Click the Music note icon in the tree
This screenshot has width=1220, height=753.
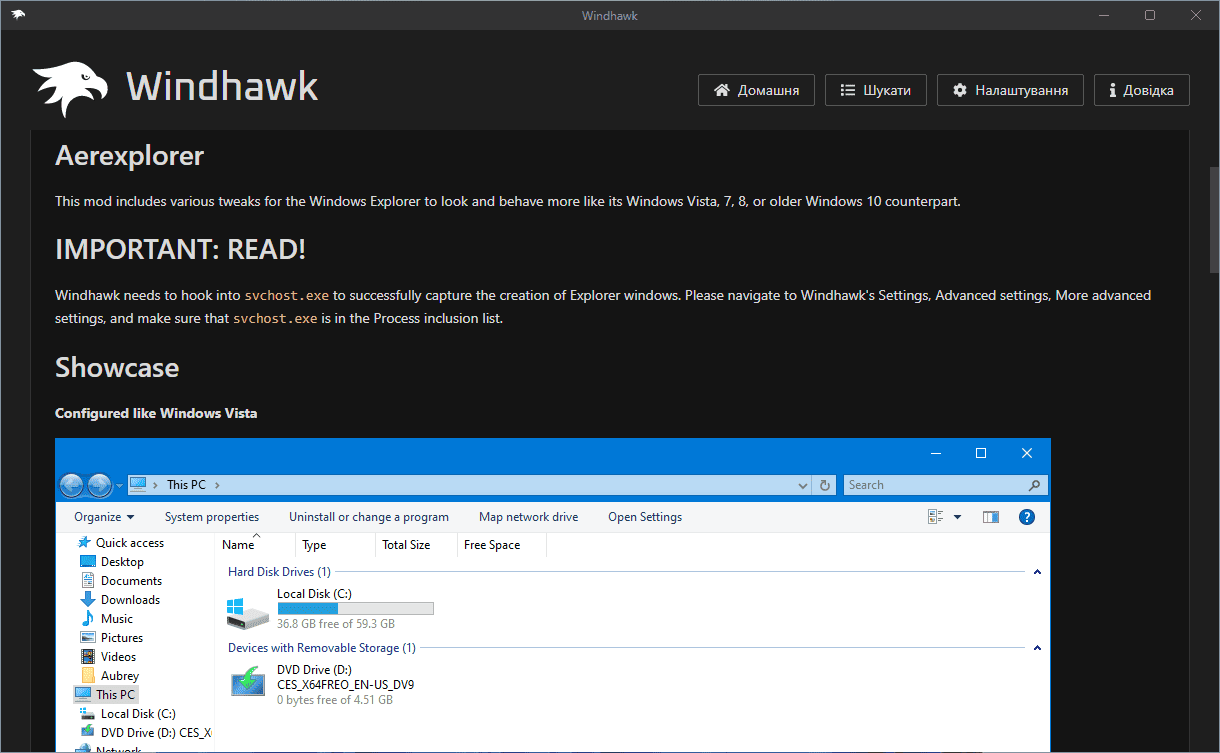pyautogui.click(x=88, y=619)
